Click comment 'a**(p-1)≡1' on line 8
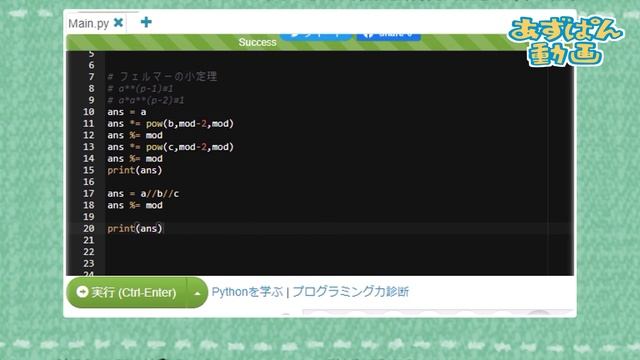This screenshot has width=640, height=360. pos(140,89)
